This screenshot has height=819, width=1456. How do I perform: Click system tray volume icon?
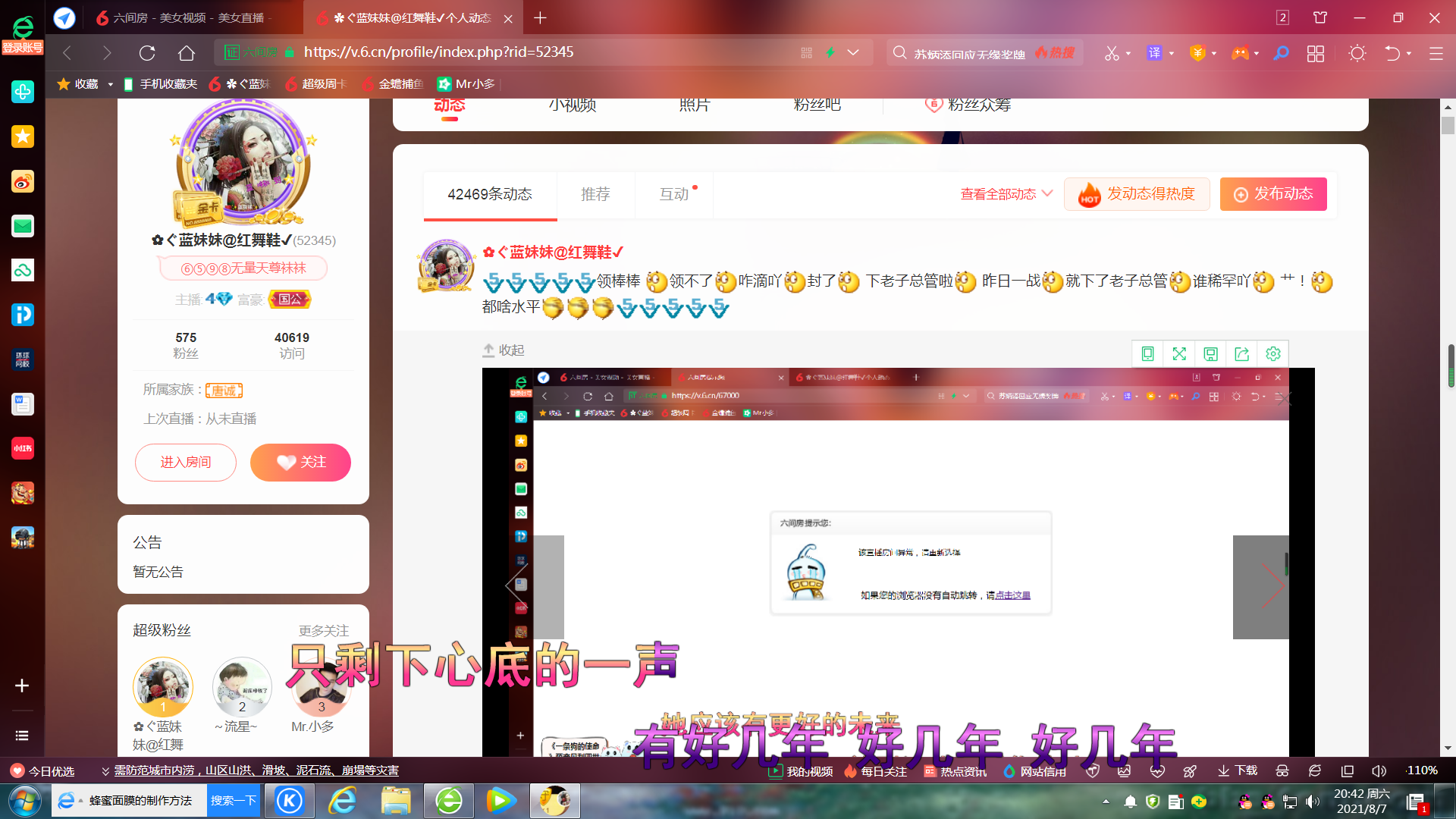[x=1313, y=802]
